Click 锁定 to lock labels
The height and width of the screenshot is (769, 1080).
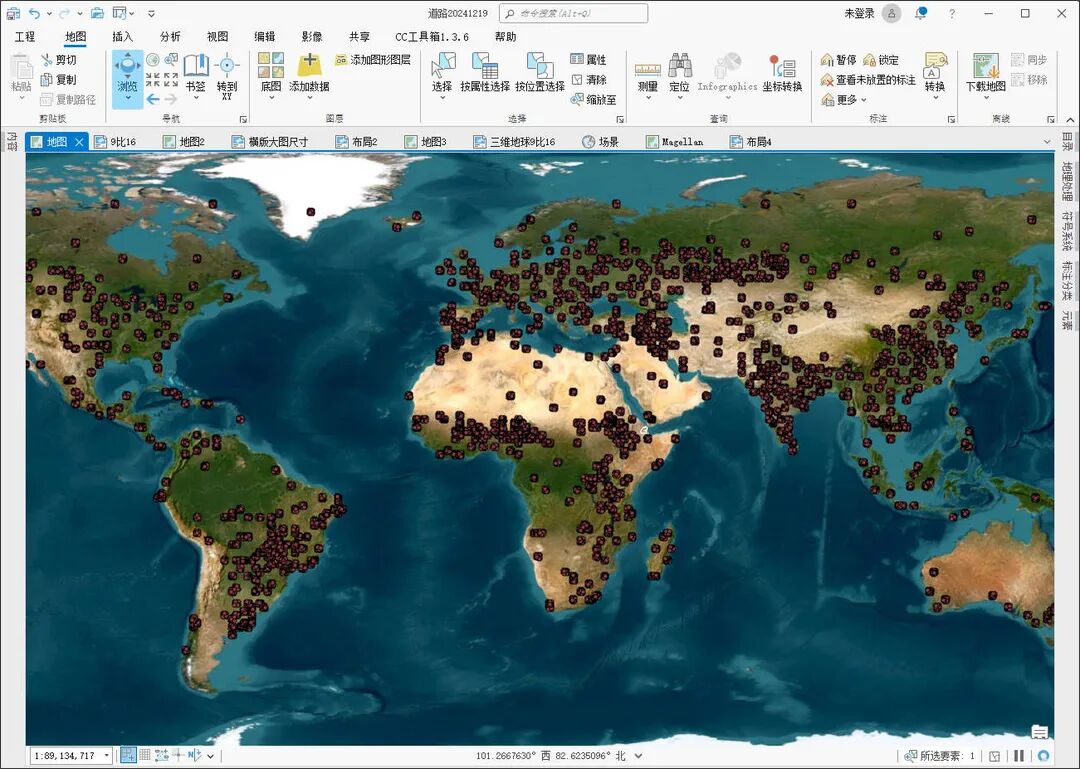tap(881, 60)
